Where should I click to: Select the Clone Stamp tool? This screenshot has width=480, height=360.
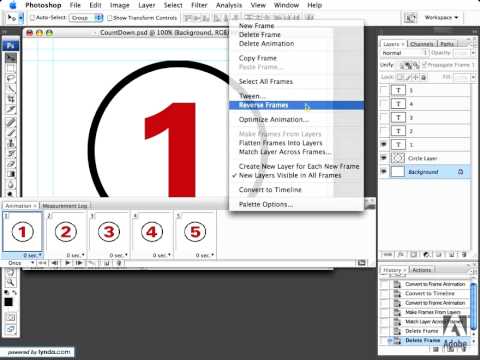tap(11, 143)
